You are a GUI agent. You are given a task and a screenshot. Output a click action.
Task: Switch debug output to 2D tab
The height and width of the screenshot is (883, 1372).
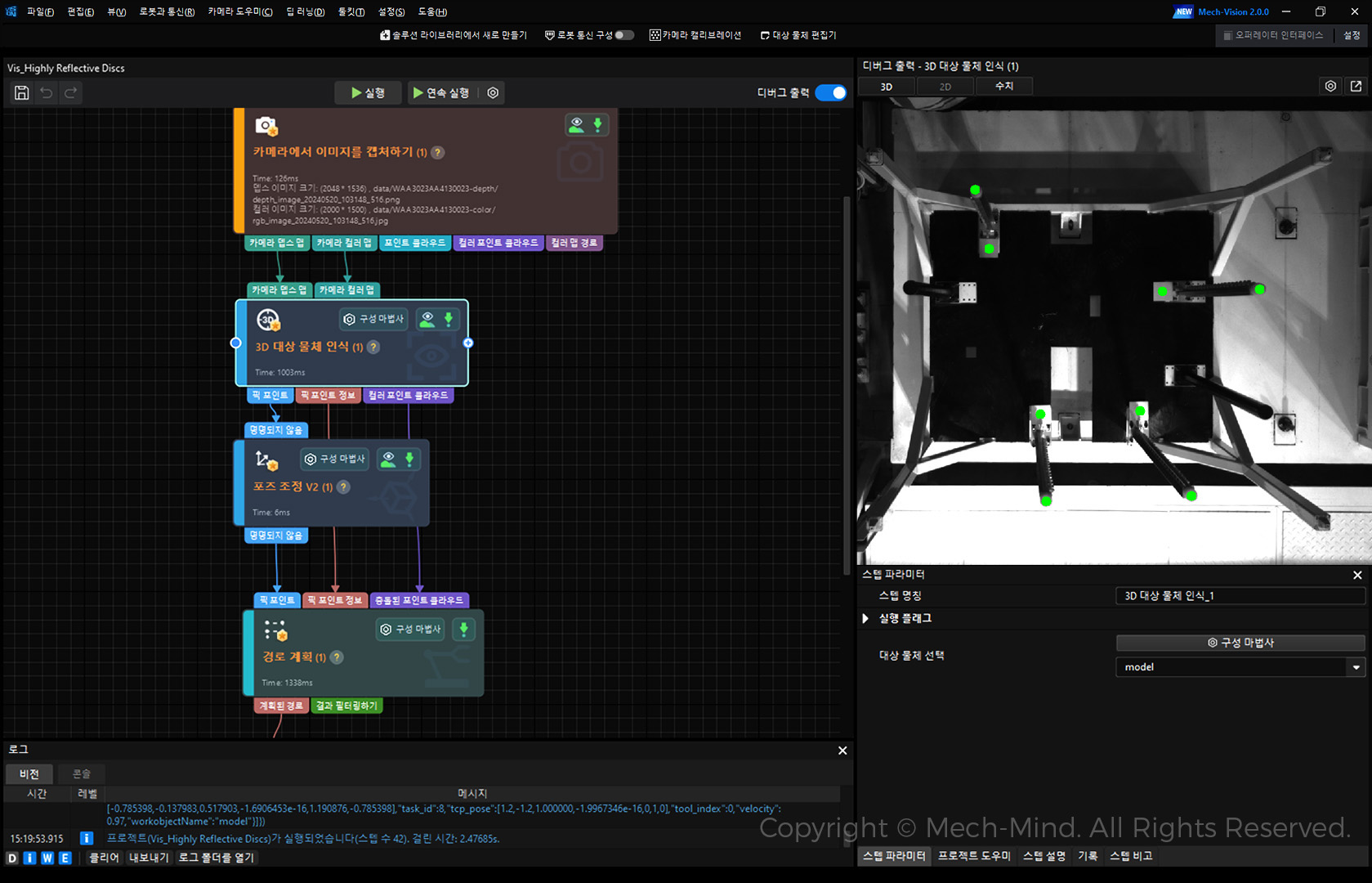point(945,87)
